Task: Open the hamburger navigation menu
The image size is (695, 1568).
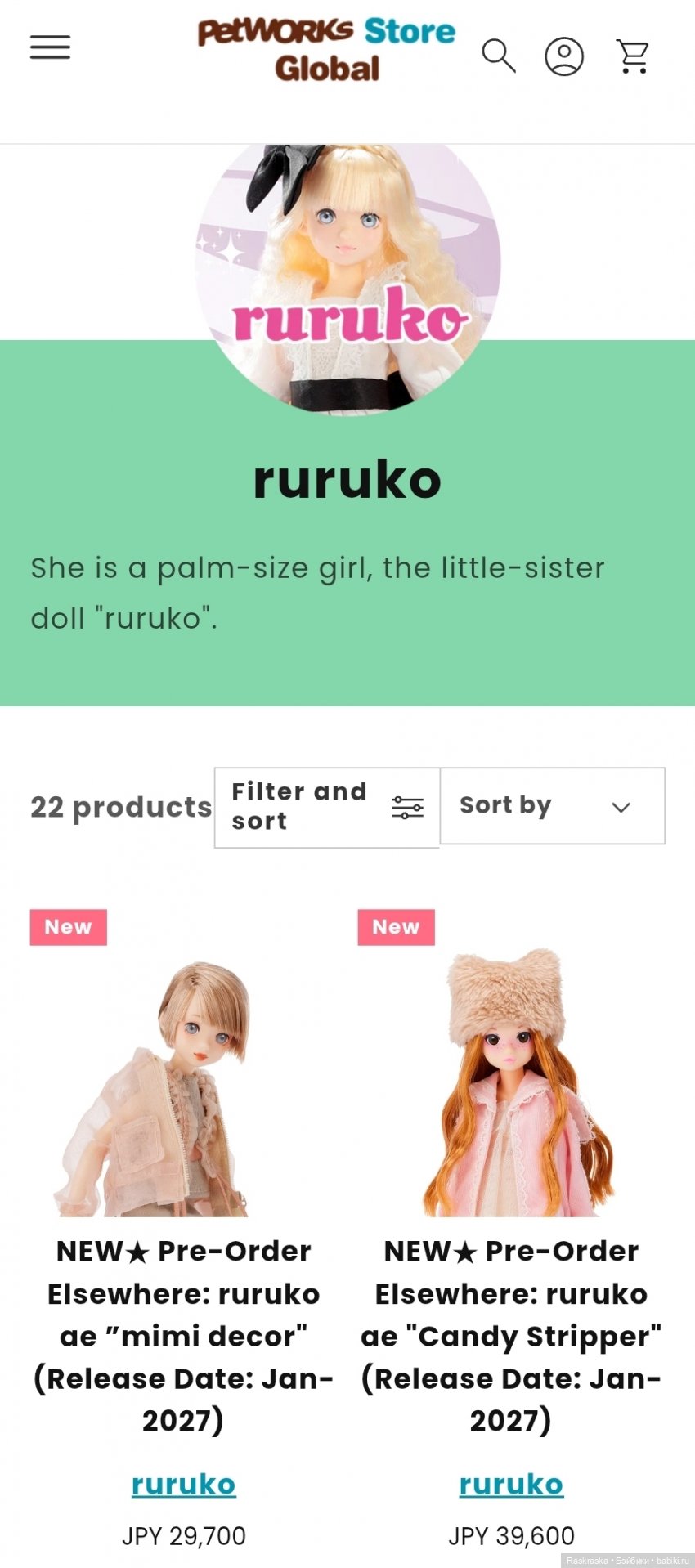Action: 50,47
